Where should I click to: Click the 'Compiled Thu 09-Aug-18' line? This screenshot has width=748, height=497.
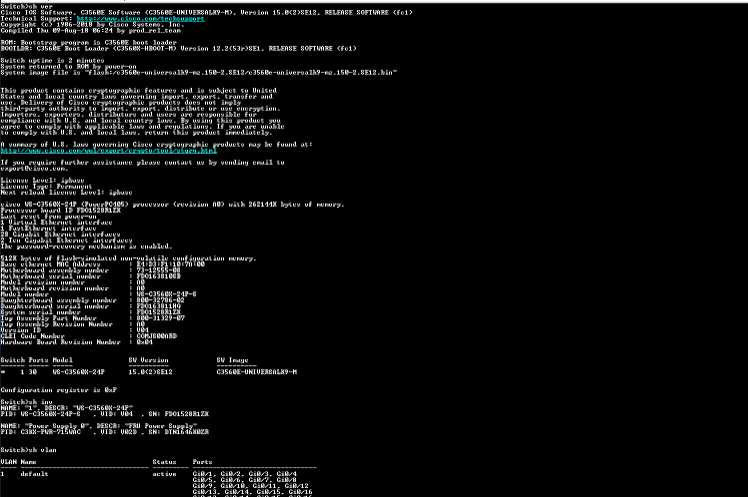[x=91, y=31]
